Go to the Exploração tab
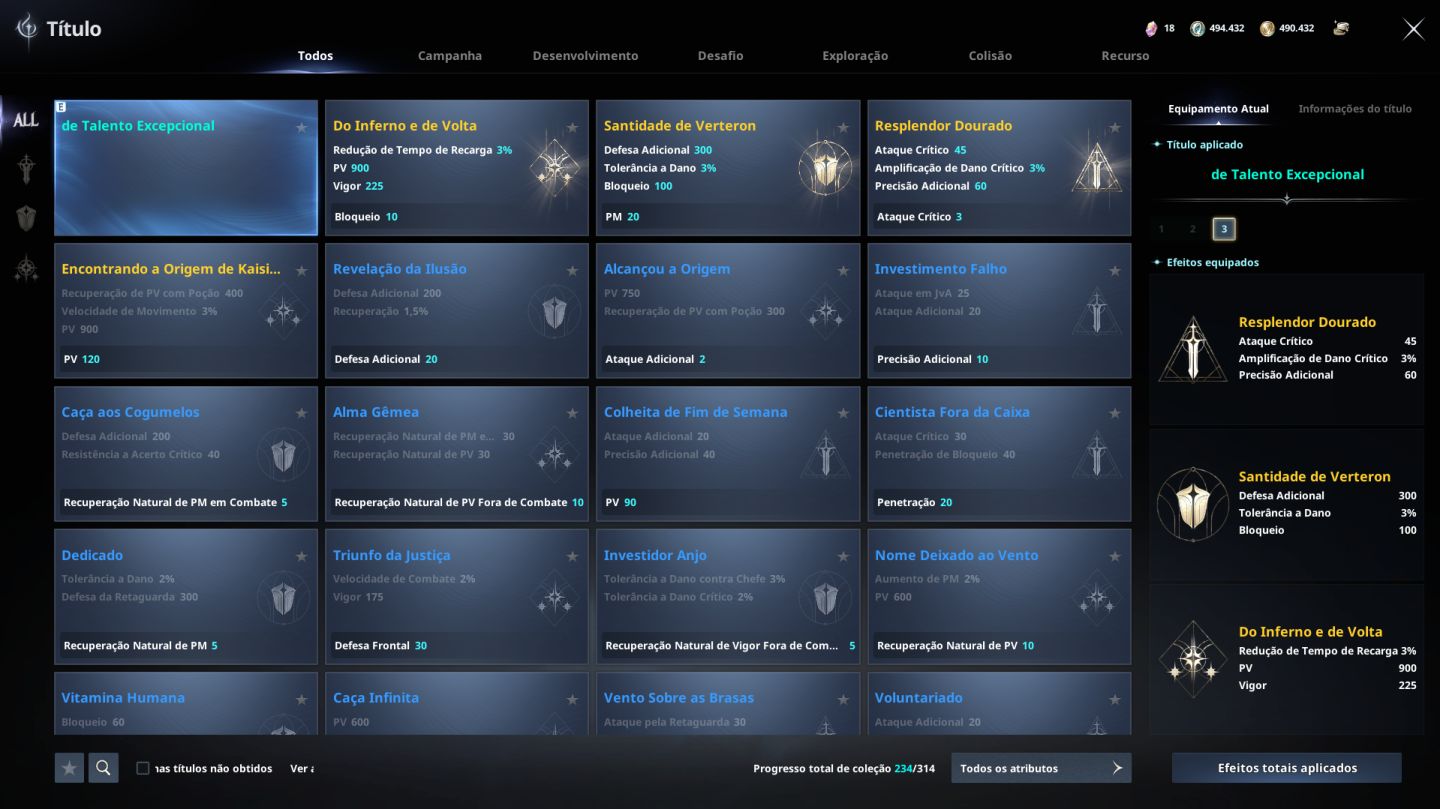The image size is (1440, 809). pyautogui.click(x=855, y=56)
